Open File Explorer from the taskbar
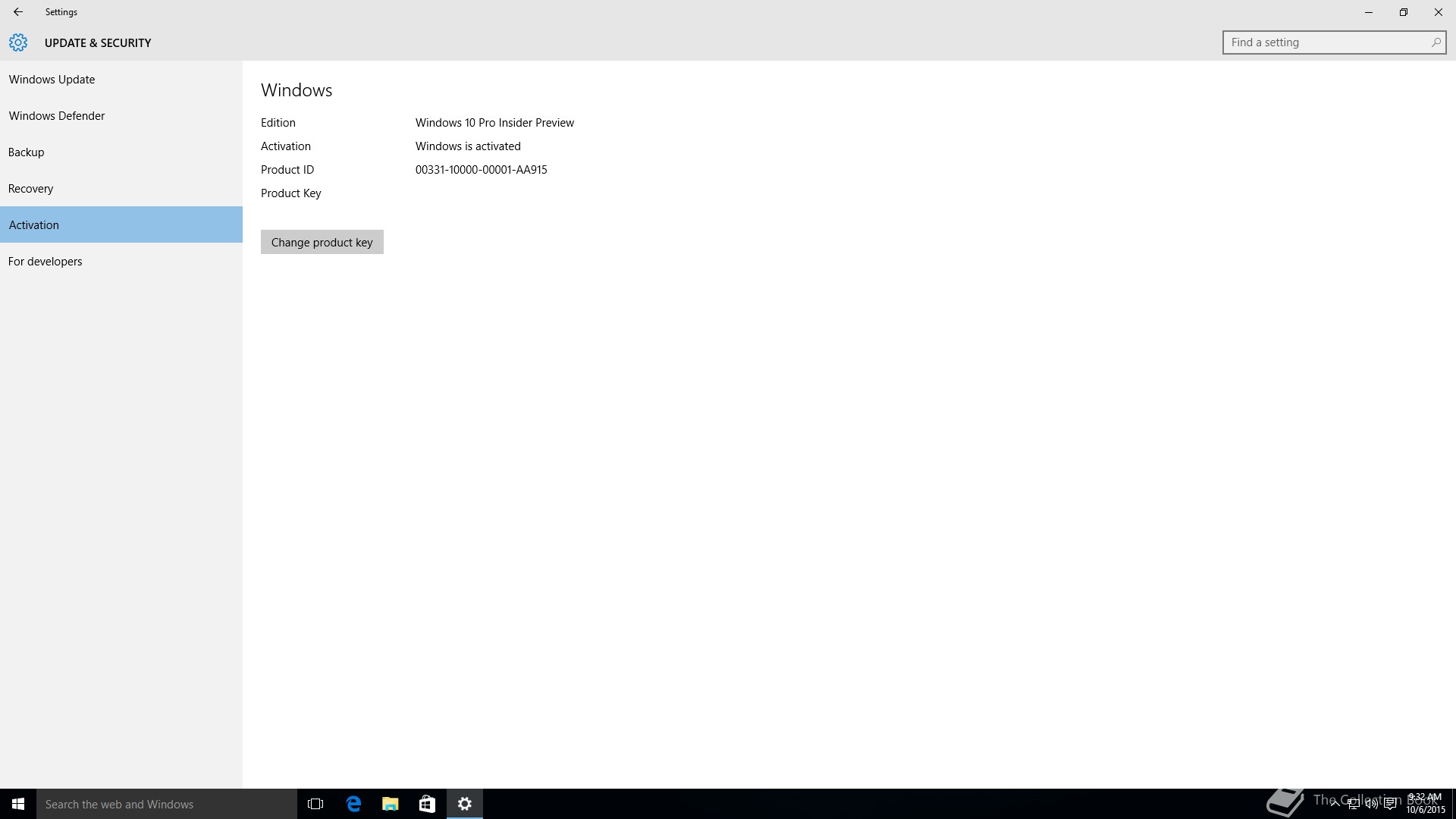The height and width of the screenshot is (819, 1456). tap(391, 804)
